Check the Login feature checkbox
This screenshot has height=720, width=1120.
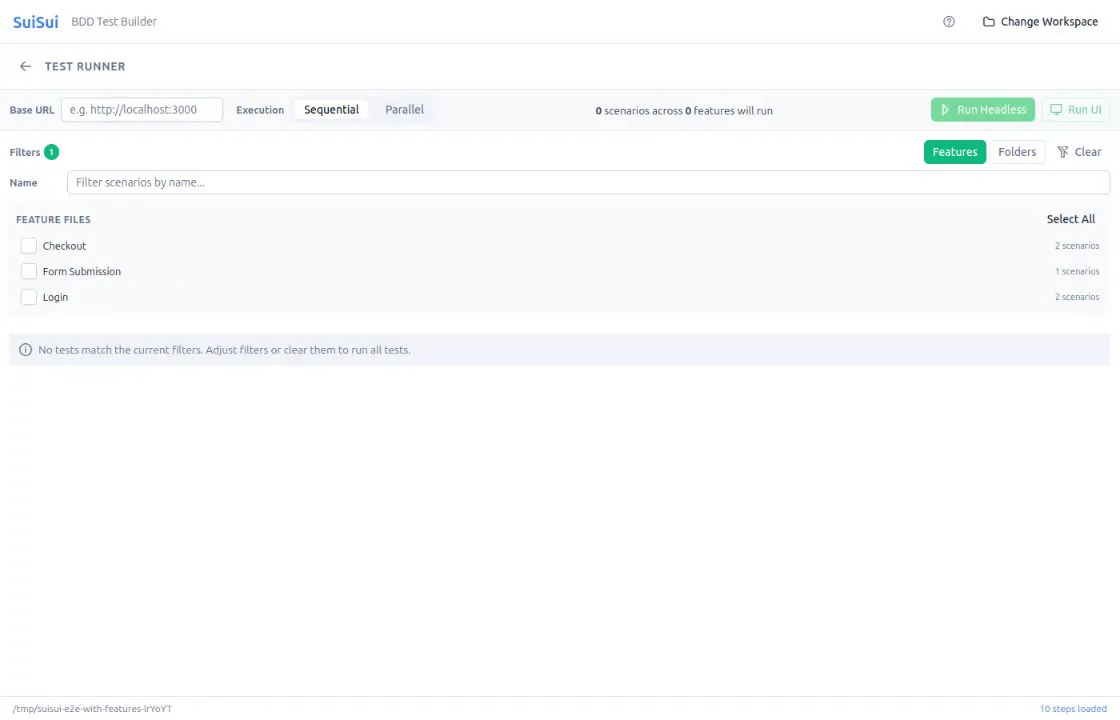(29, 297)
